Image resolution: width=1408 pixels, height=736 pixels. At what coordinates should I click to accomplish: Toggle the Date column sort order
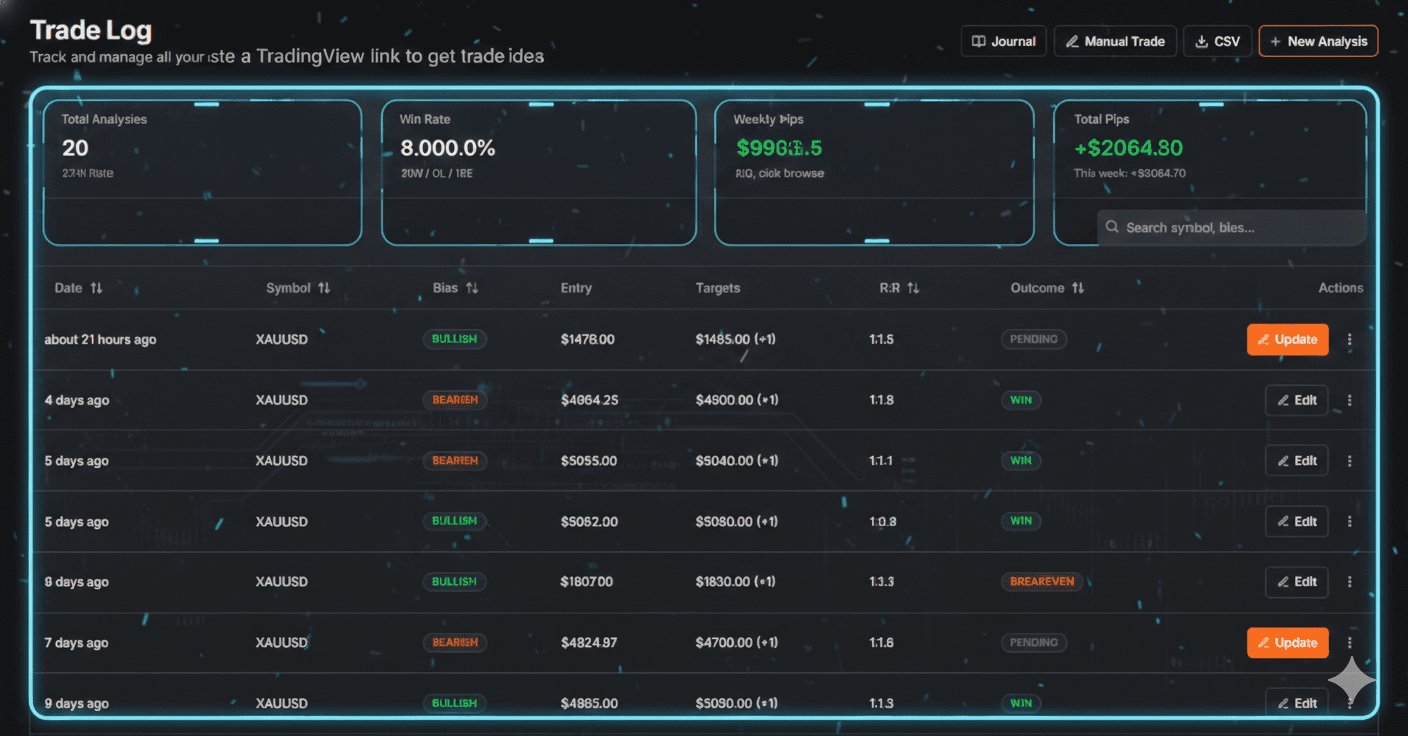97,287
